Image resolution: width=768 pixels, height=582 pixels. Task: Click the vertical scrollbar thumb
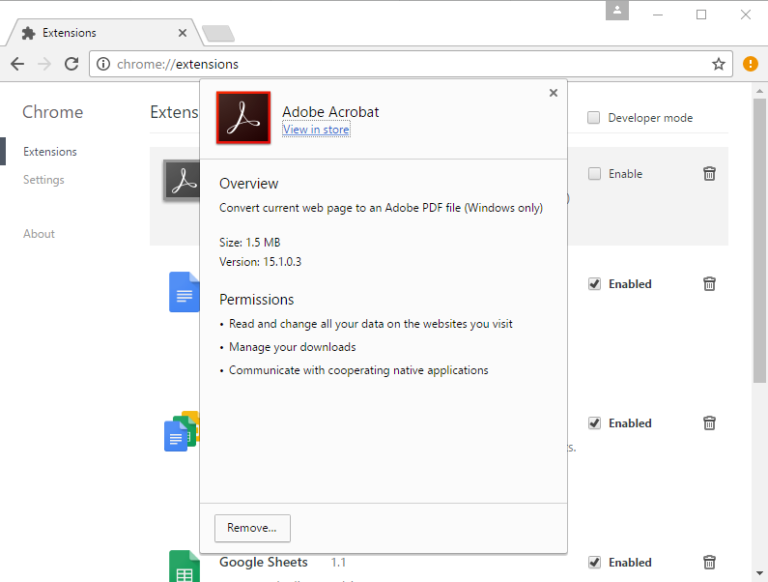coord(760,240)
